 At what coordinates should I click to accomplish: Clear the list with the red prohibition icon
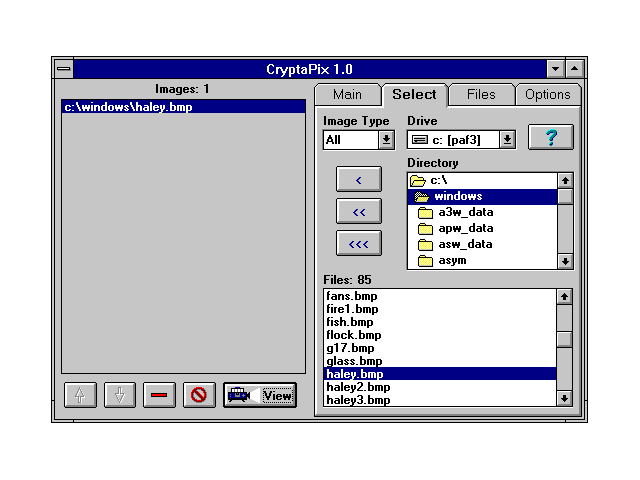tap(198, 395)
